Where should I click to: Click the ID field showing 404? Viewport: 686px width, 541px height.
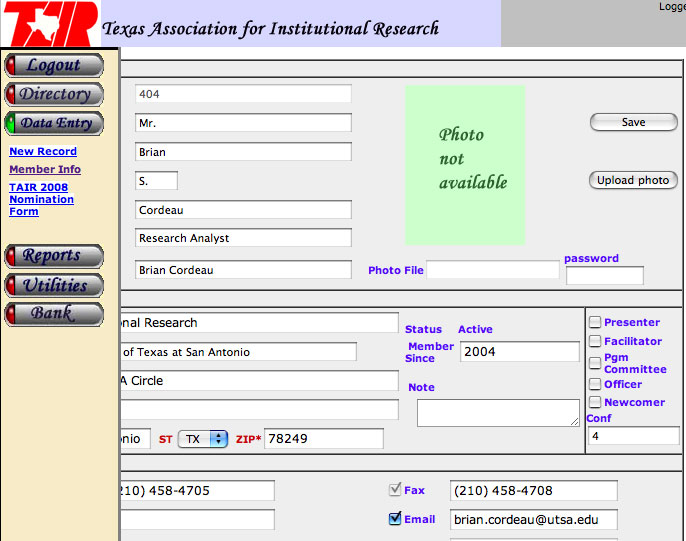pyautogui.click(x=243, y=94)
